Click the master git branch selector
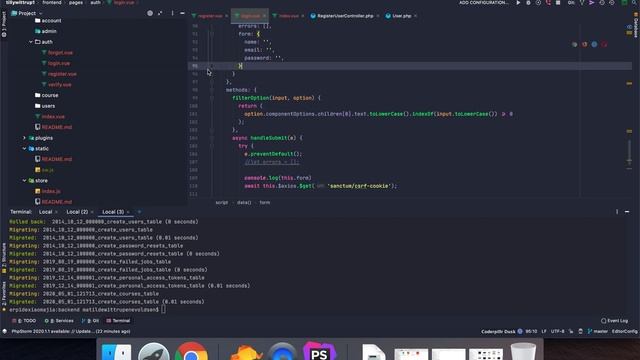This screenshot has width=640, height=360. point(598,331)
